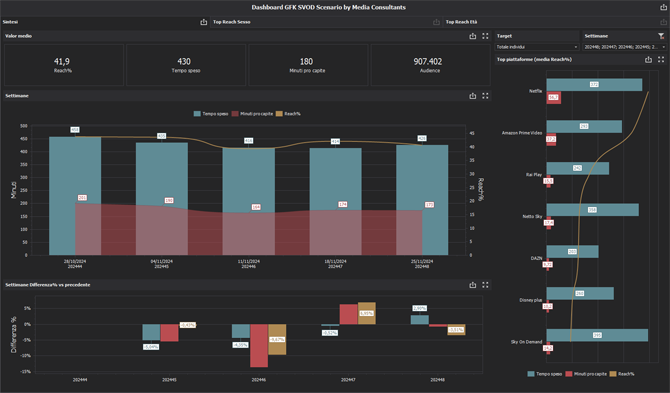Click the Netflix red Minuti pro capite bar

click(x=554, y=97)
